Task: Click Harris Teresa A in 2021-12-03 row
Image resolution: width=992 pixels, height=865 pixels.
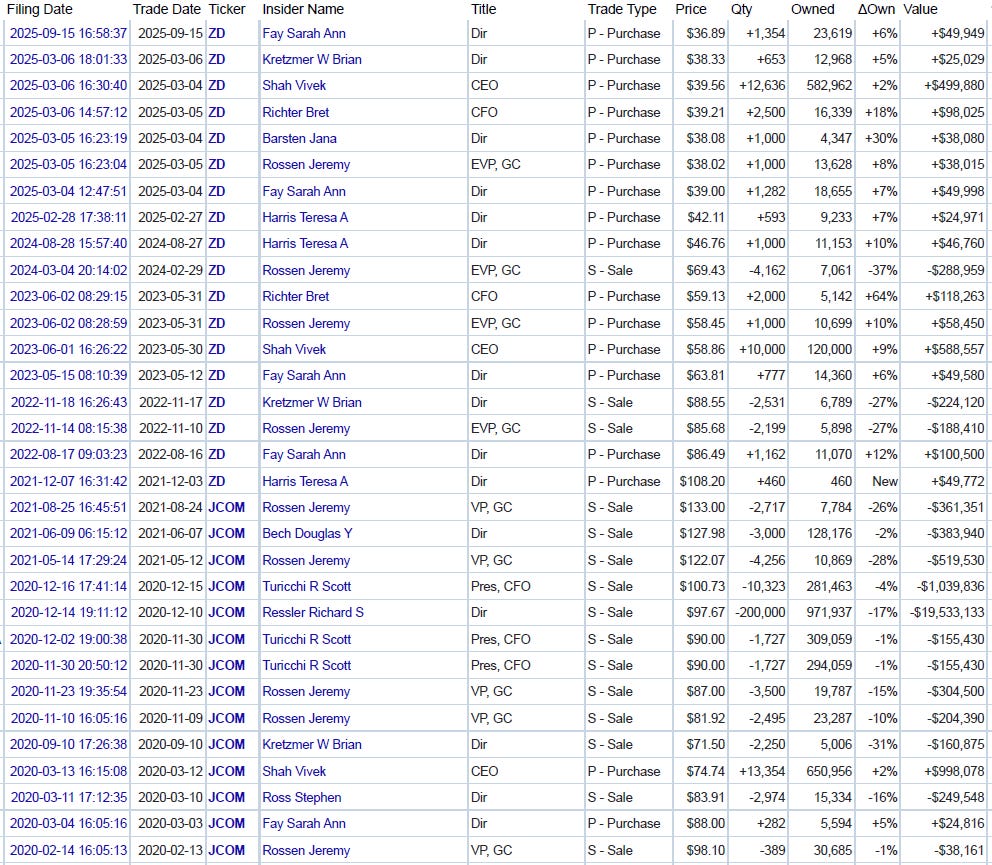Action: click(306, 481)
